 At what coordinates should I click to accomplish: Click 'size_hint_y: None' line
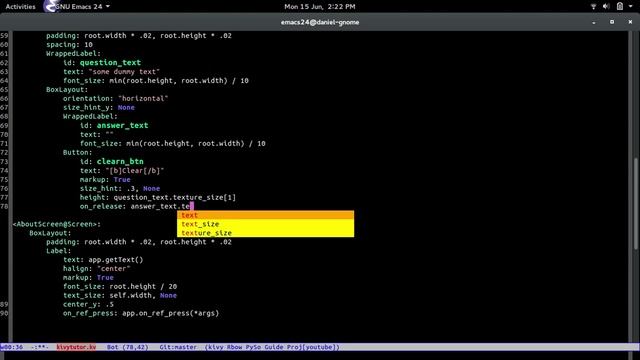point(99,107)
